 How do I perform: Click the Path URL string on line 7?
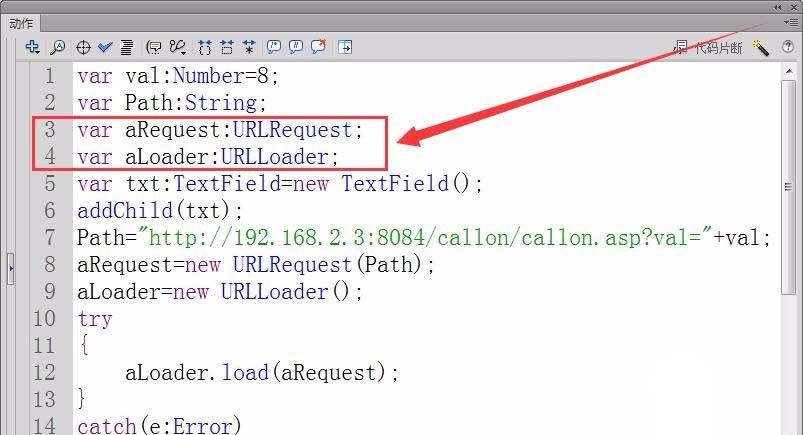(425, 237)
